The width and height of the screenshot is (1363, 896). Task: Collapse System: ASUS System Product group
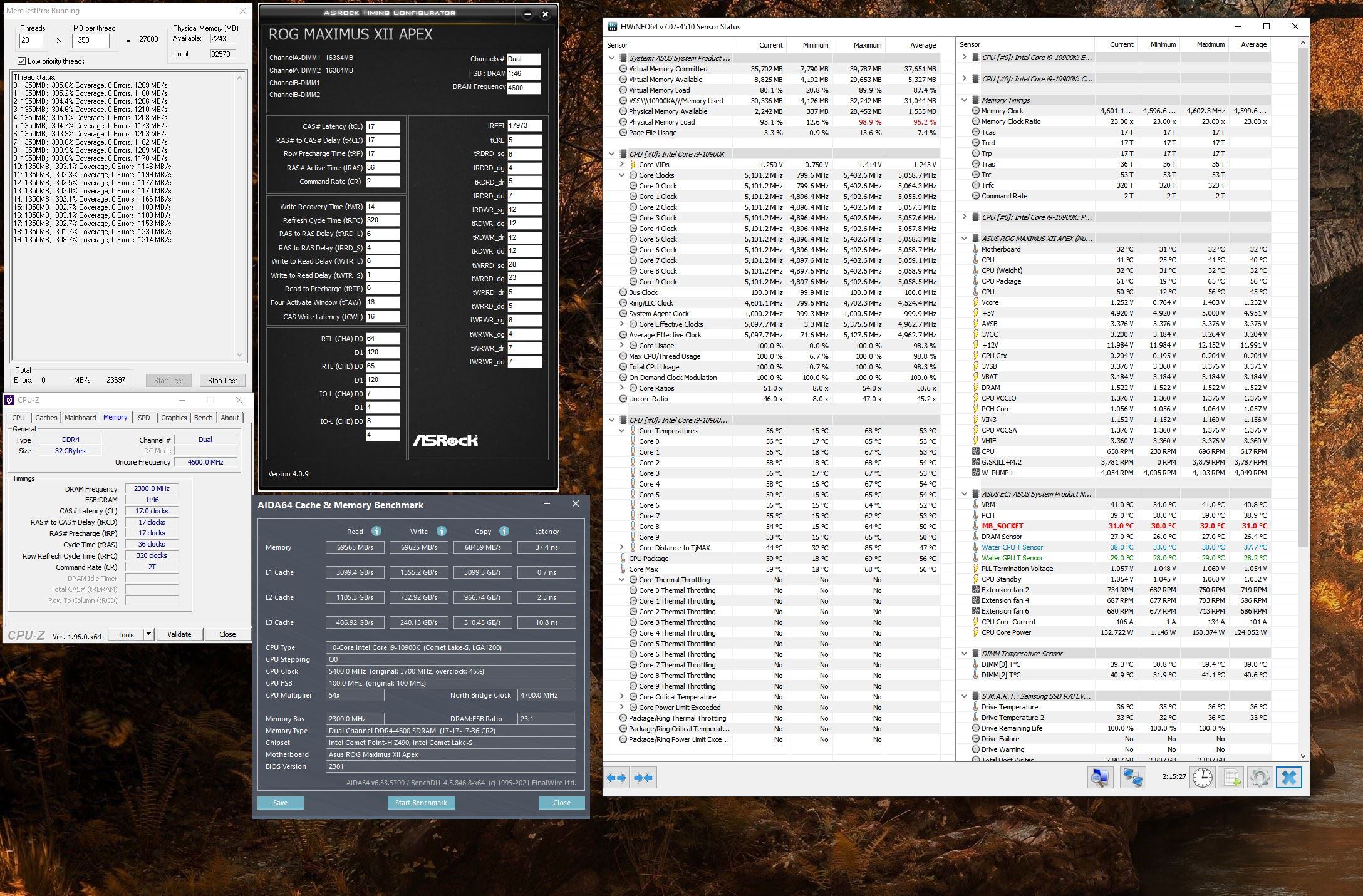pos(611,58)
